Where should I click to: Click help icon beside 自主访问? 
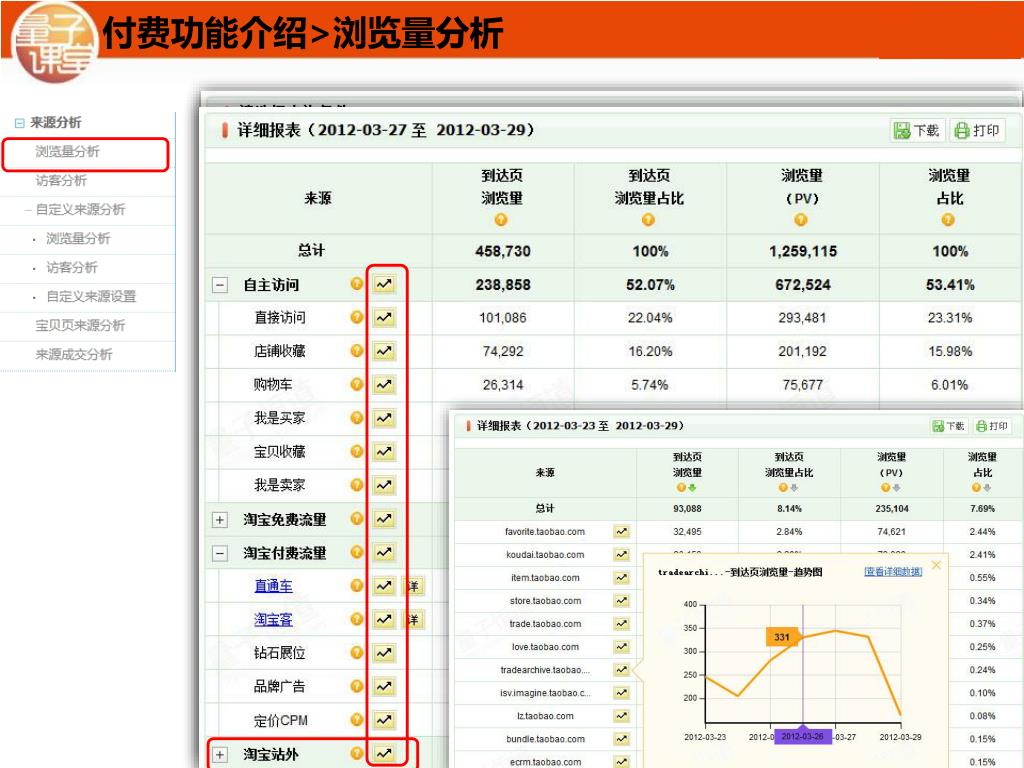tap(357, 283)
